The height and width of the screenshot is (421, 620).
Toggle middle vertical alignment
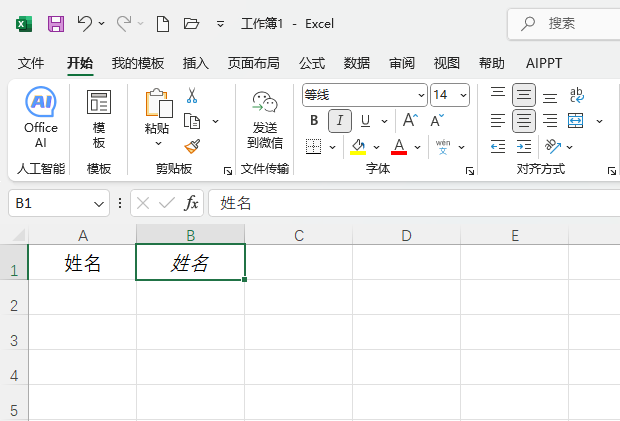[x=524, y=94]
